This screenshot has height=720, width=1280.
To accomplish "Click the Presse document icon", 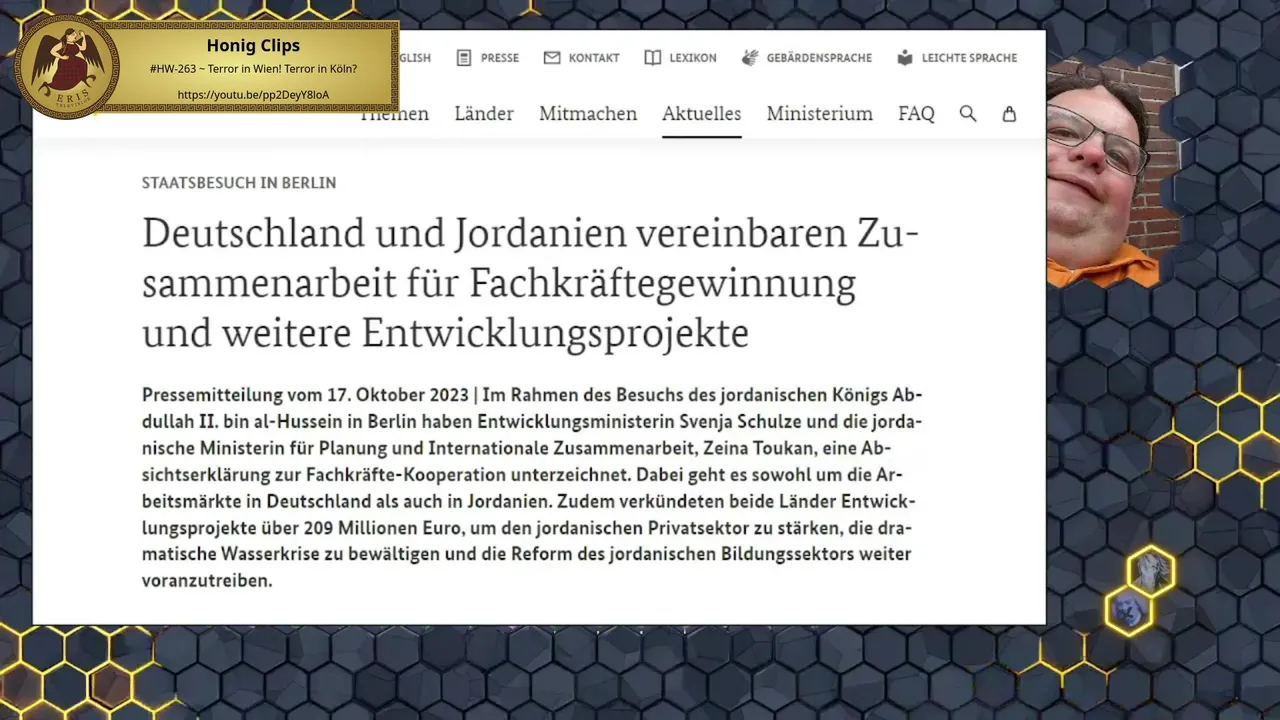I will point(464,58).
